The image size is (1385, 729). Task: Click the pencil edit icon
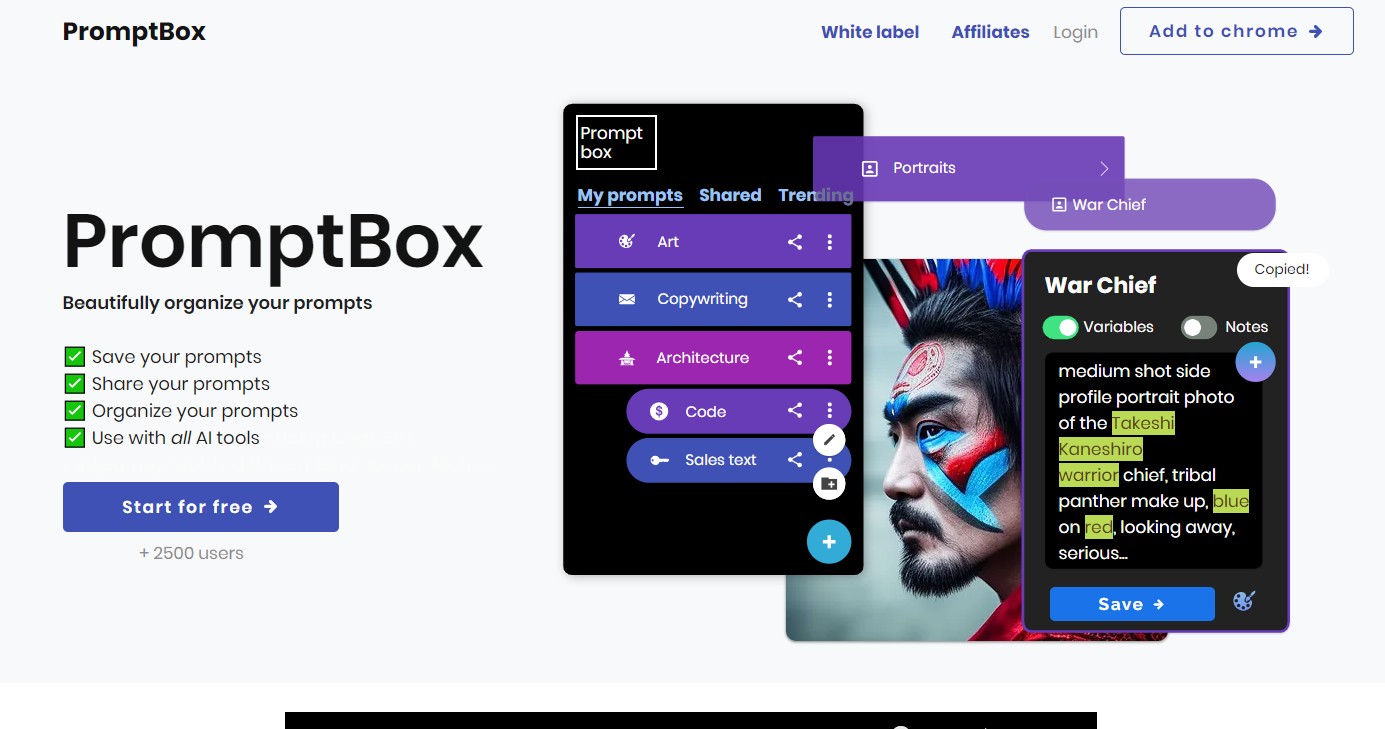point(829,440)
